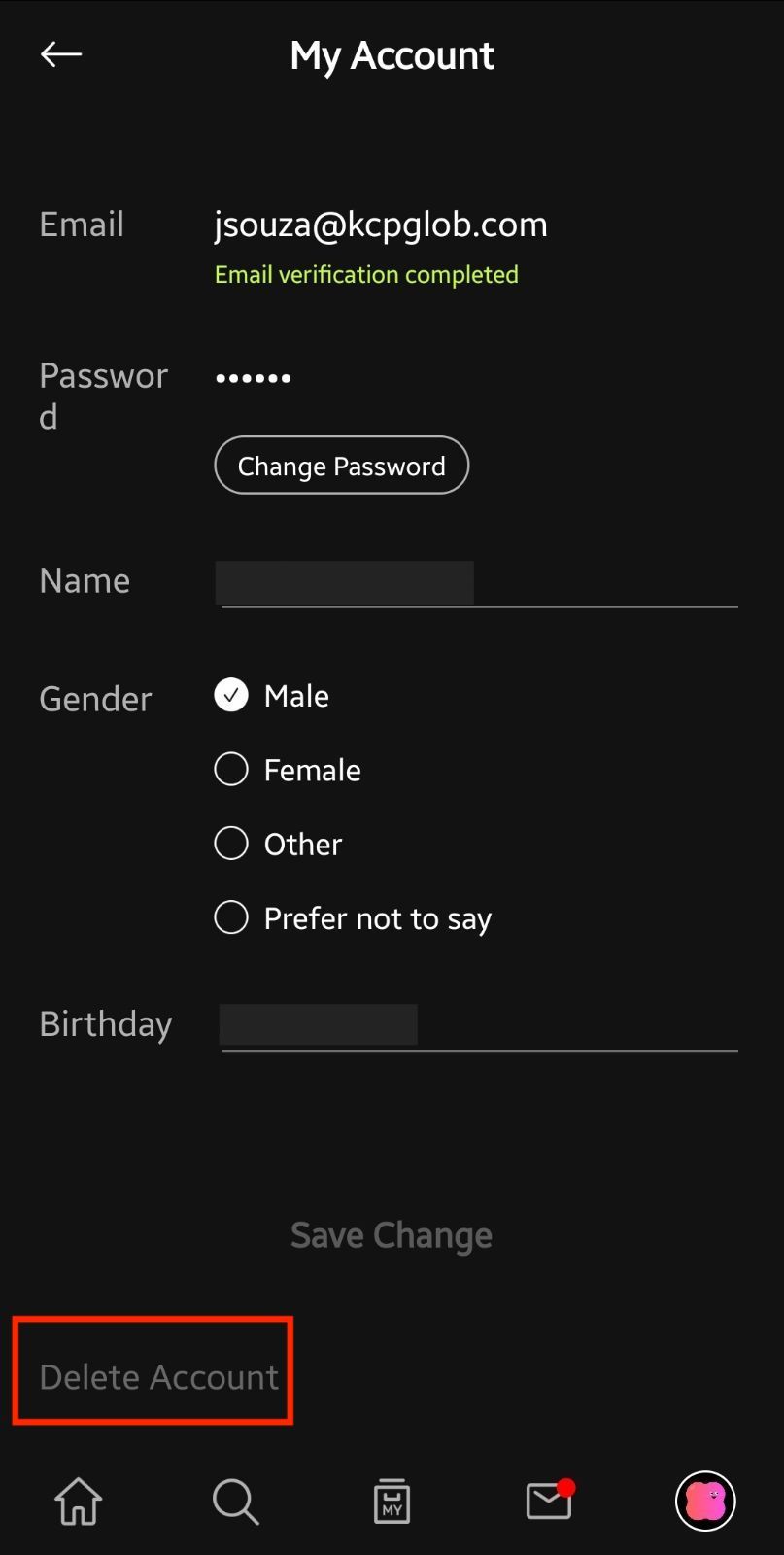
Task: Open the Birthday date selector
Action: tap(319, 1023)
